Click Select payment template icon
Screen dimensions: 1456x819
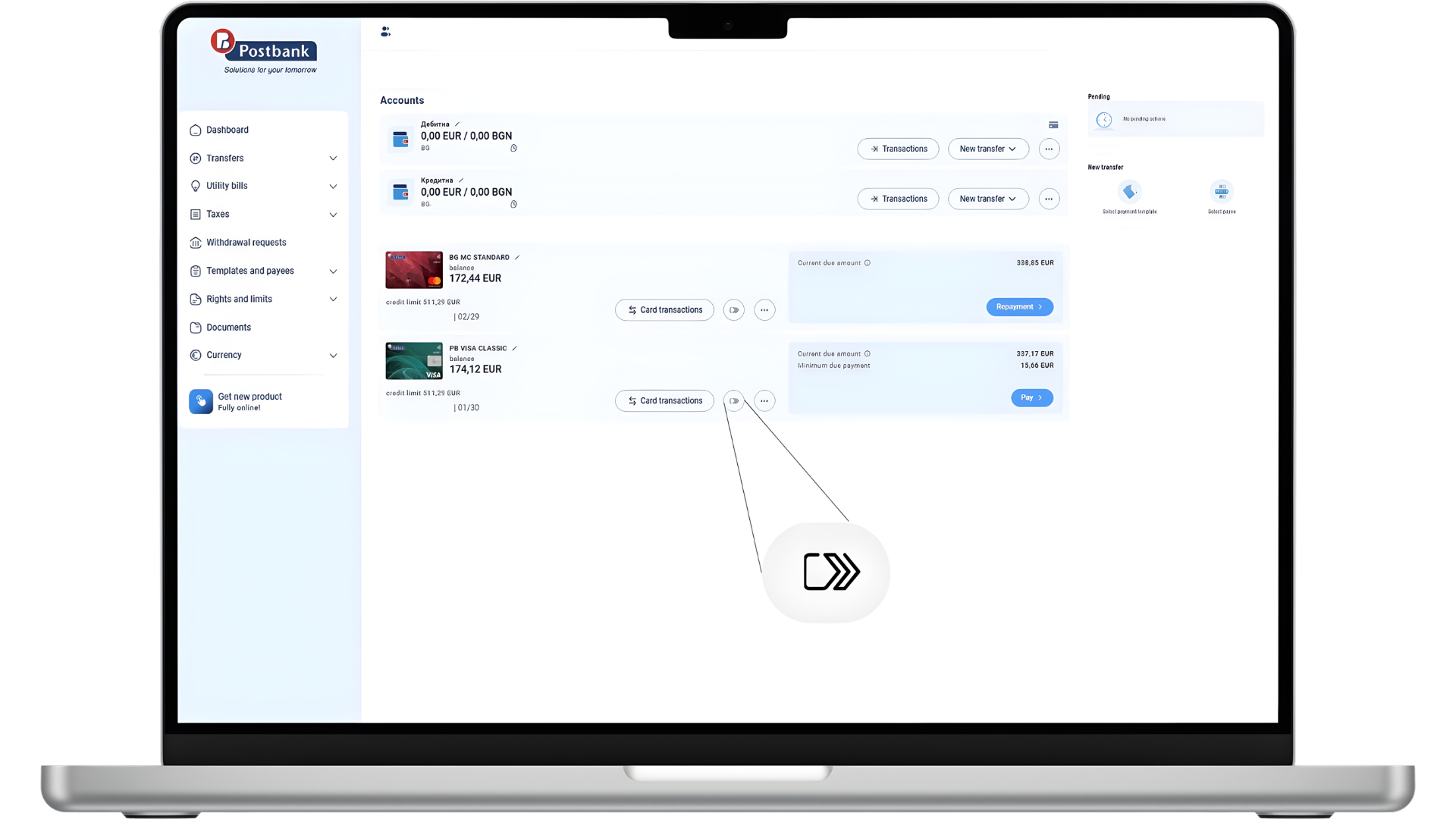click(x=1129, y=191)
